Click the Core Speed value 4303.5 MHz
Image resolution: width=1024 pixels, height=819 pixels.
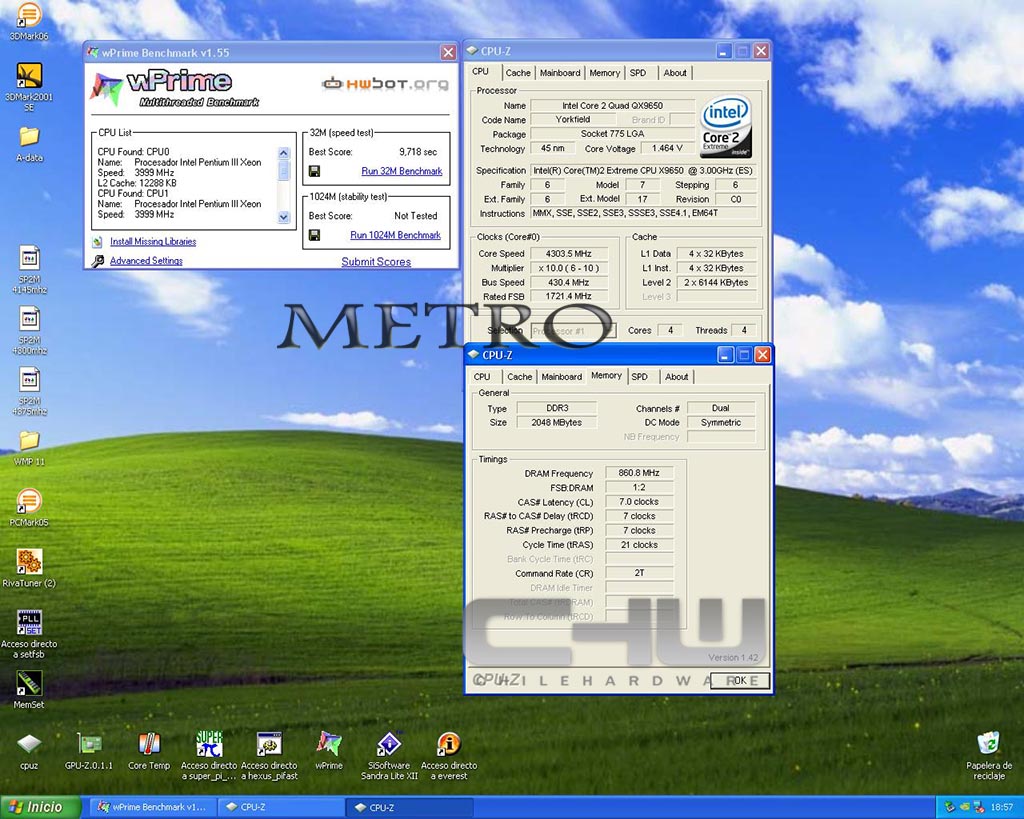(x=569, y=253)
